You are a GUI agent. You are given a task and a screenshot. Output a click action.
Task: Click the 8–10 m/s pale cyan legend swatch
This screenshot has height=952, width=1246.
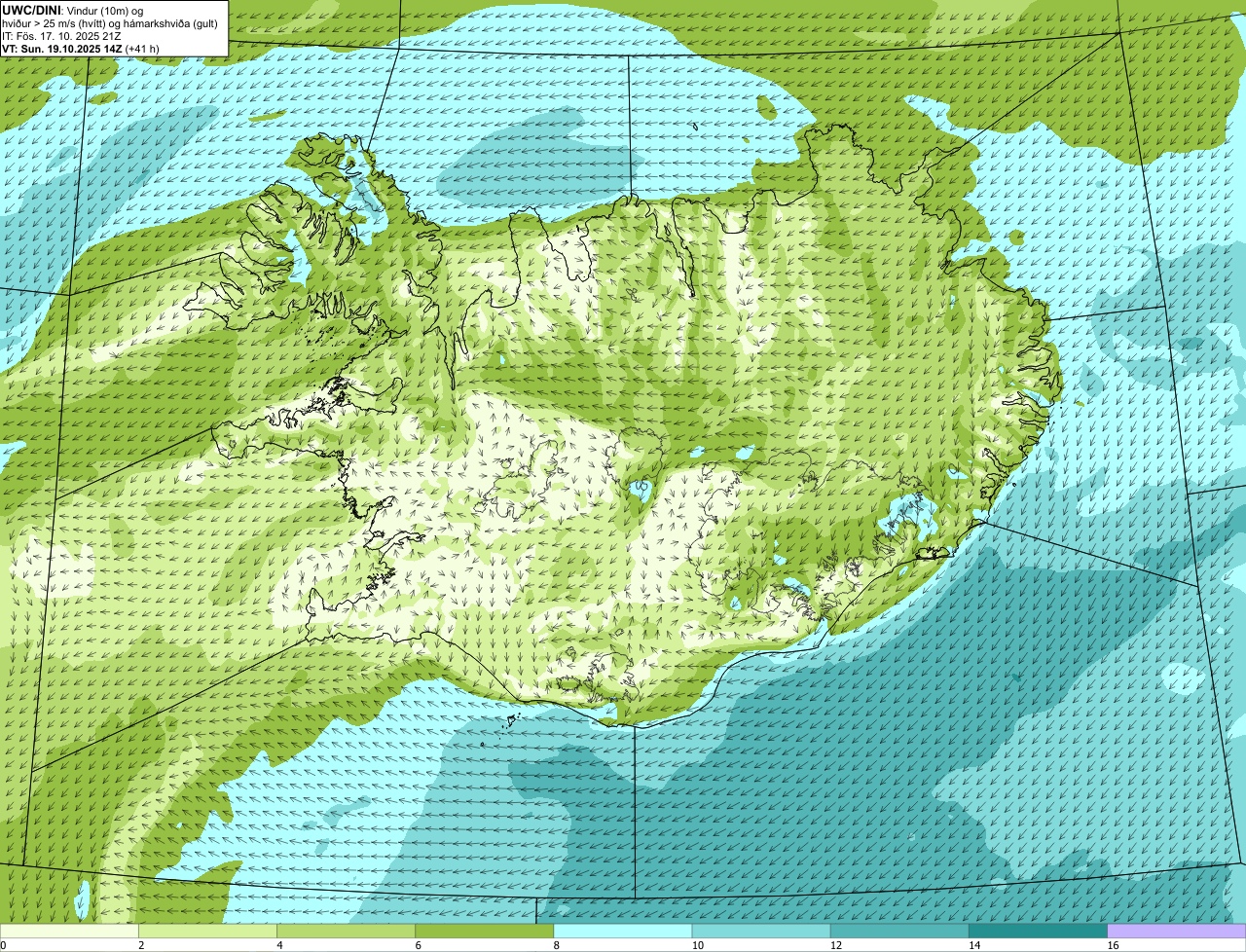(623, 931)
